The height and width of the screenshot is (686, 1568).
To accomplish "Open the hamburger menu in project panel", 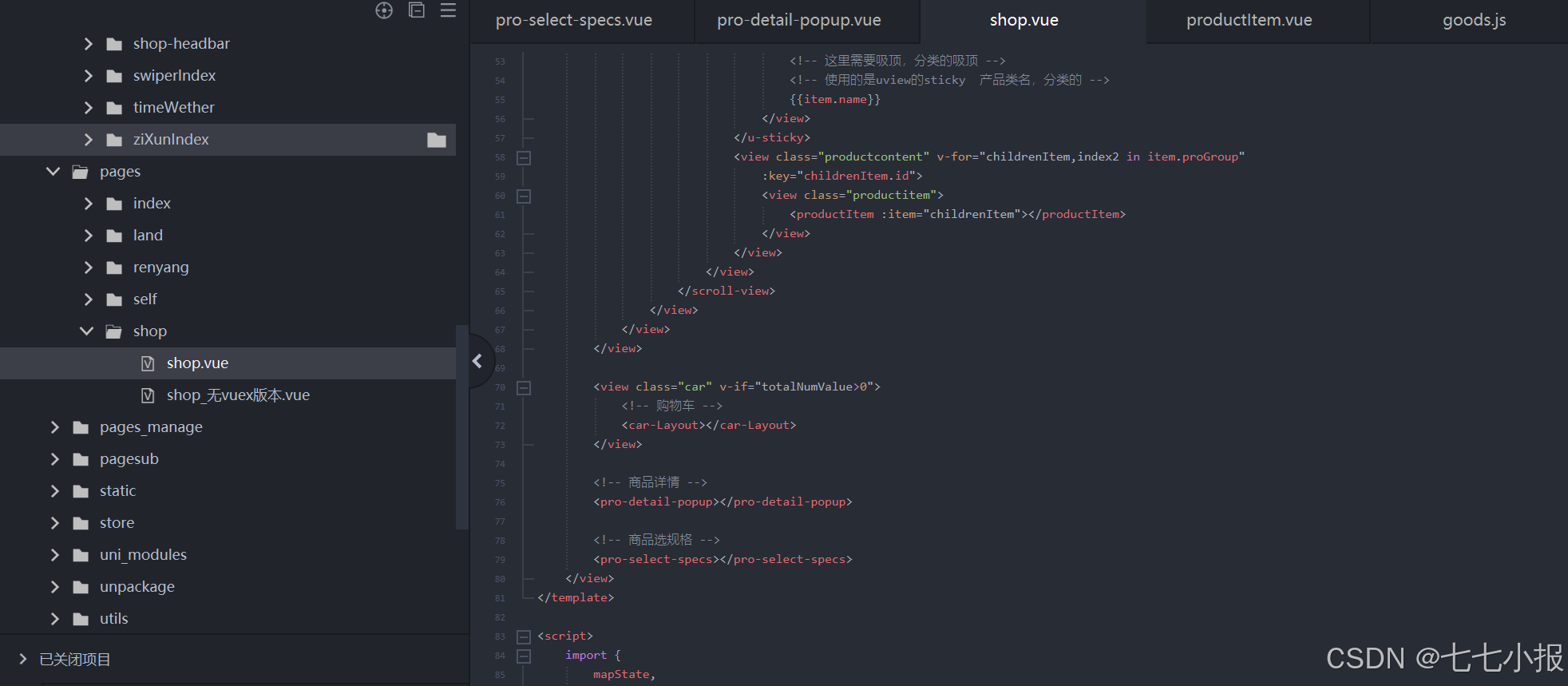I will tap(448, 10).
